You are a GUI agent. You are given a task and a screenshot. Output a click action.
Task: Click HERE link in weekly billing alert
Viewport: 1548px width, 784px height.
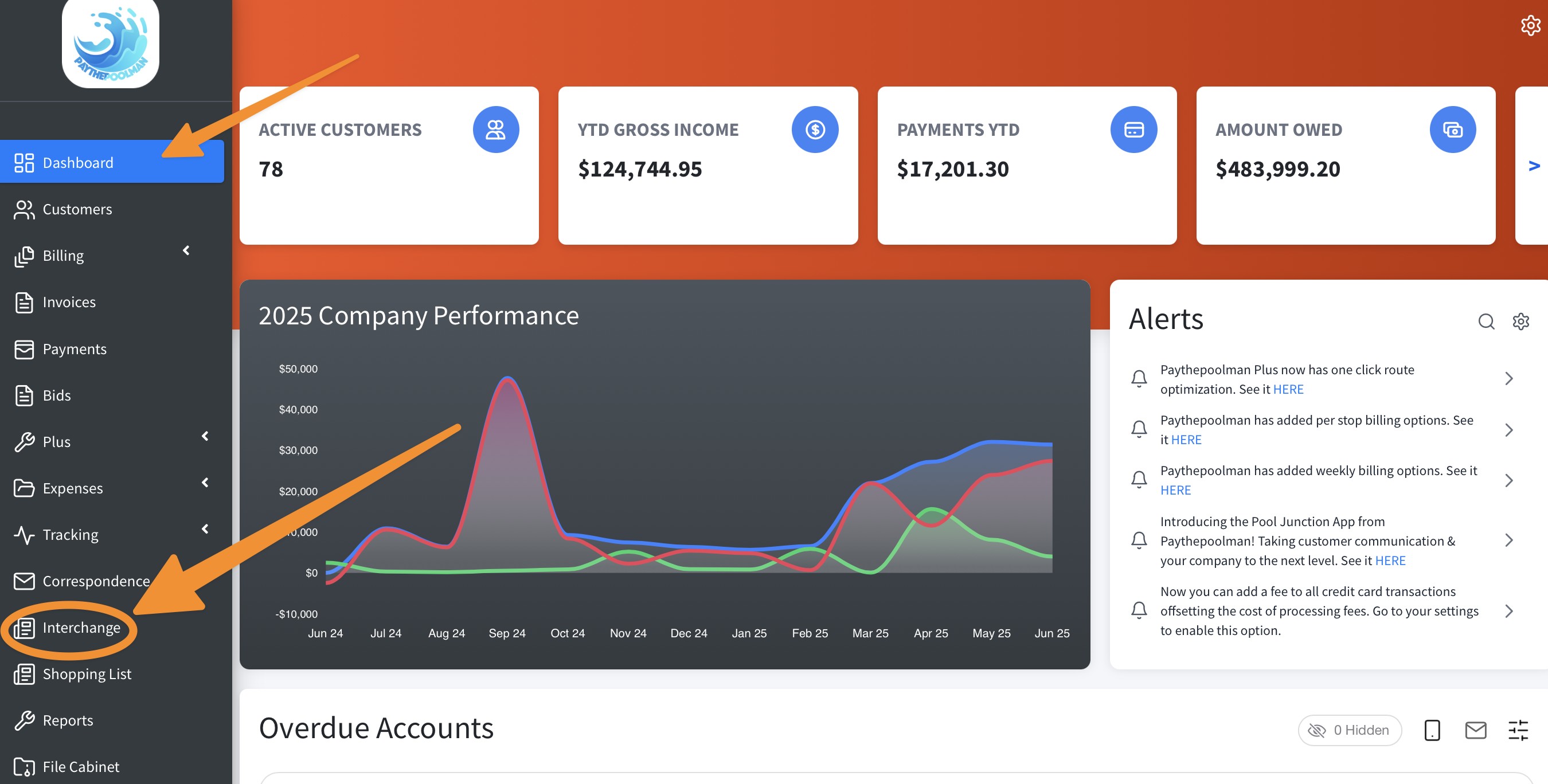click(1175, 490)
